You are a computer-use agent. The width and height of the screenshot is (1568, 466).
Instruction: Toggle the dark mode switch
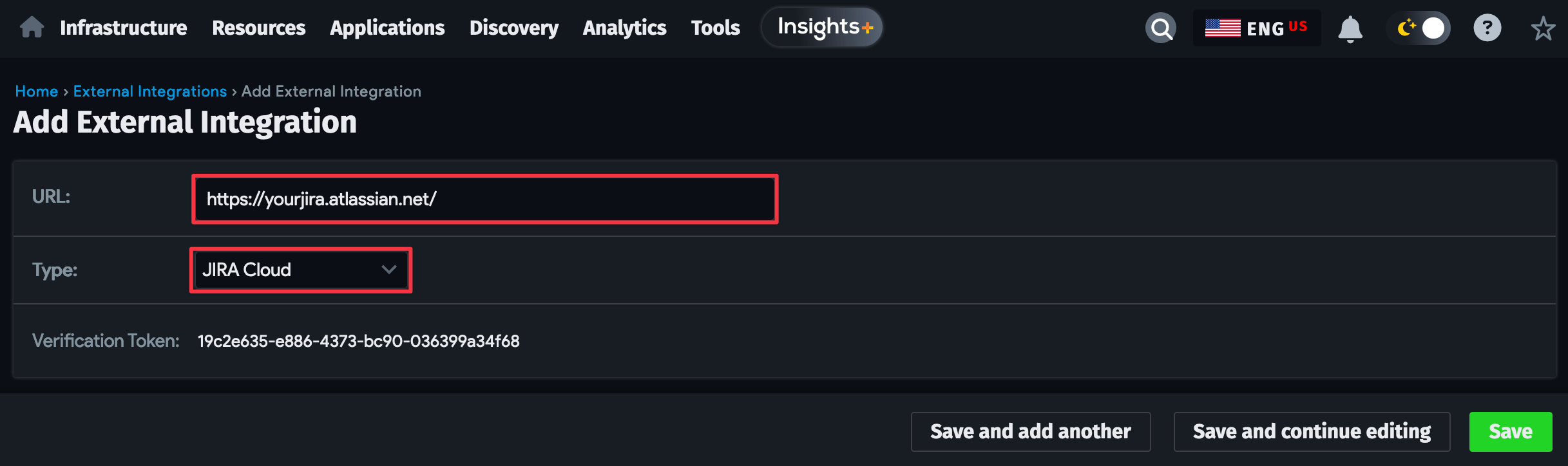pos(1419,28)
